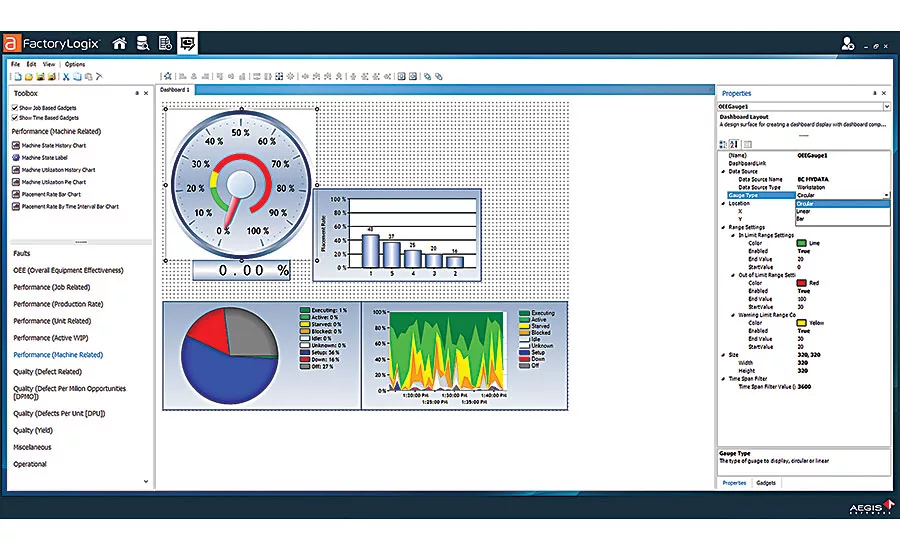Viewport: 900px width, 550px height.
Task: Select the Dashboard 1 tab
Action: pyautogui.click(x=175, y=90)
